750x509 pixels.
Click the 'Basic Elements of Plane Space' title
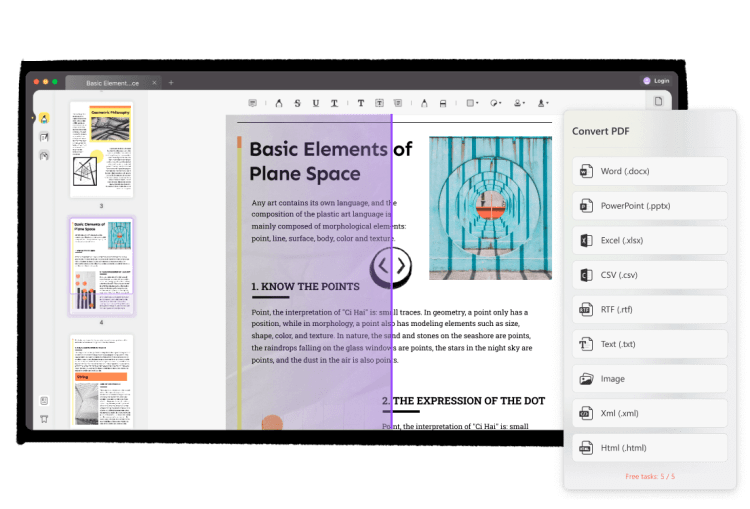[331, 161]
